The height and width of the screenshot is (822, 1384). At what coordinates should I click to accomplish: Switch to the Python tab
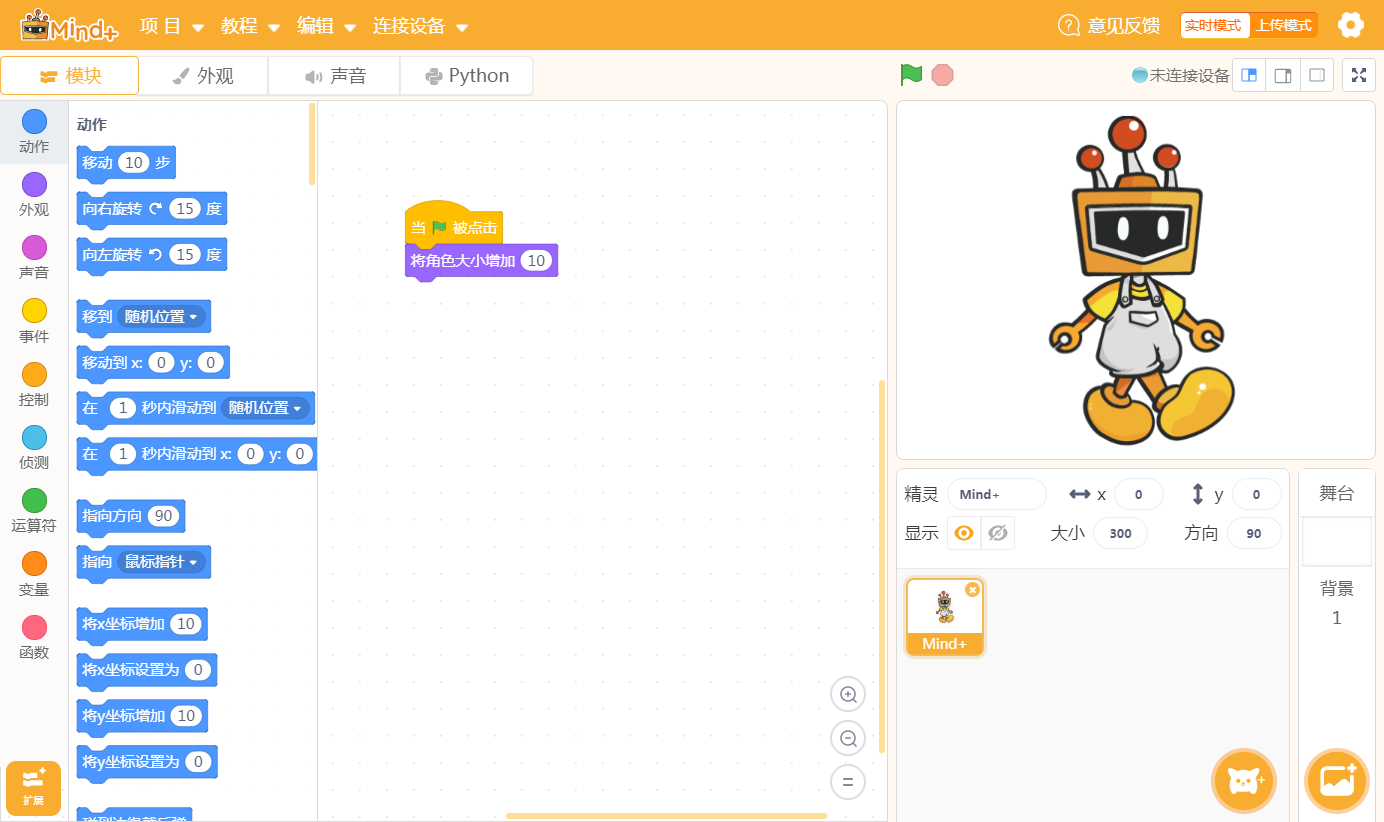466,76
